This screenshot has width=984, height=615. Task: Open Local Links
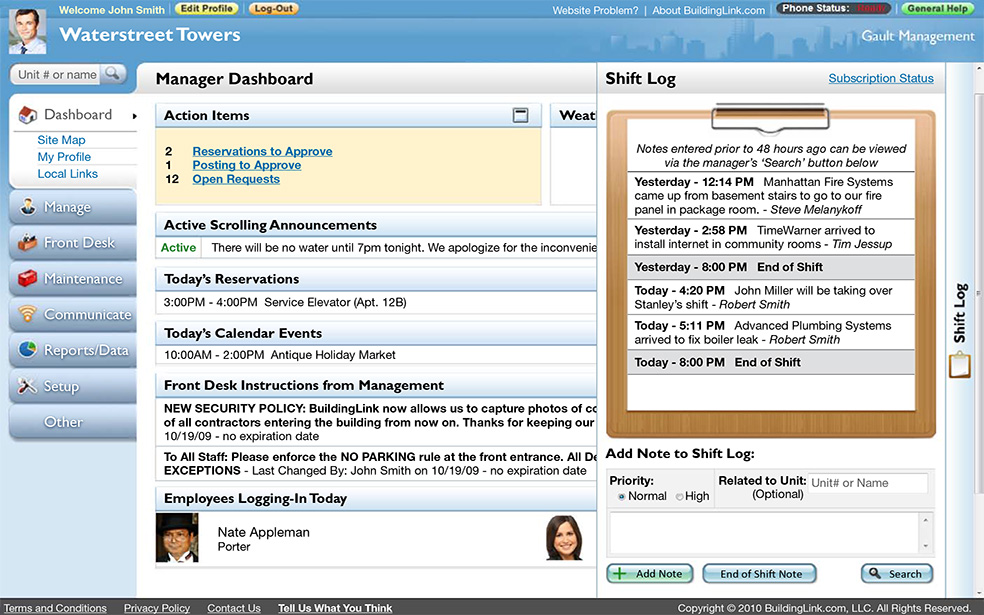68,174
